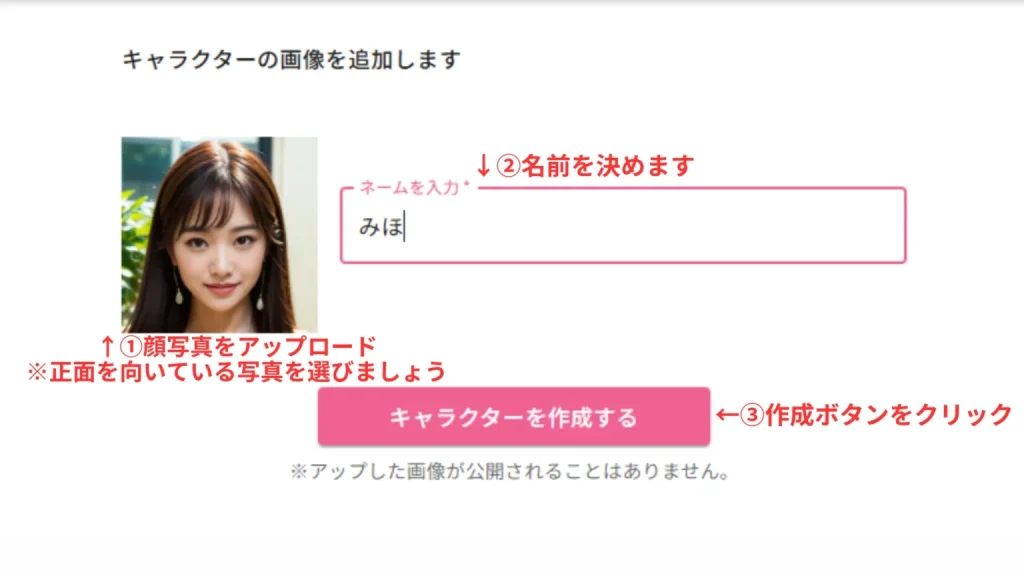Click the ※ mark before アップした画像
Viewport: 1024px width, 576px height.
point(299,472)
